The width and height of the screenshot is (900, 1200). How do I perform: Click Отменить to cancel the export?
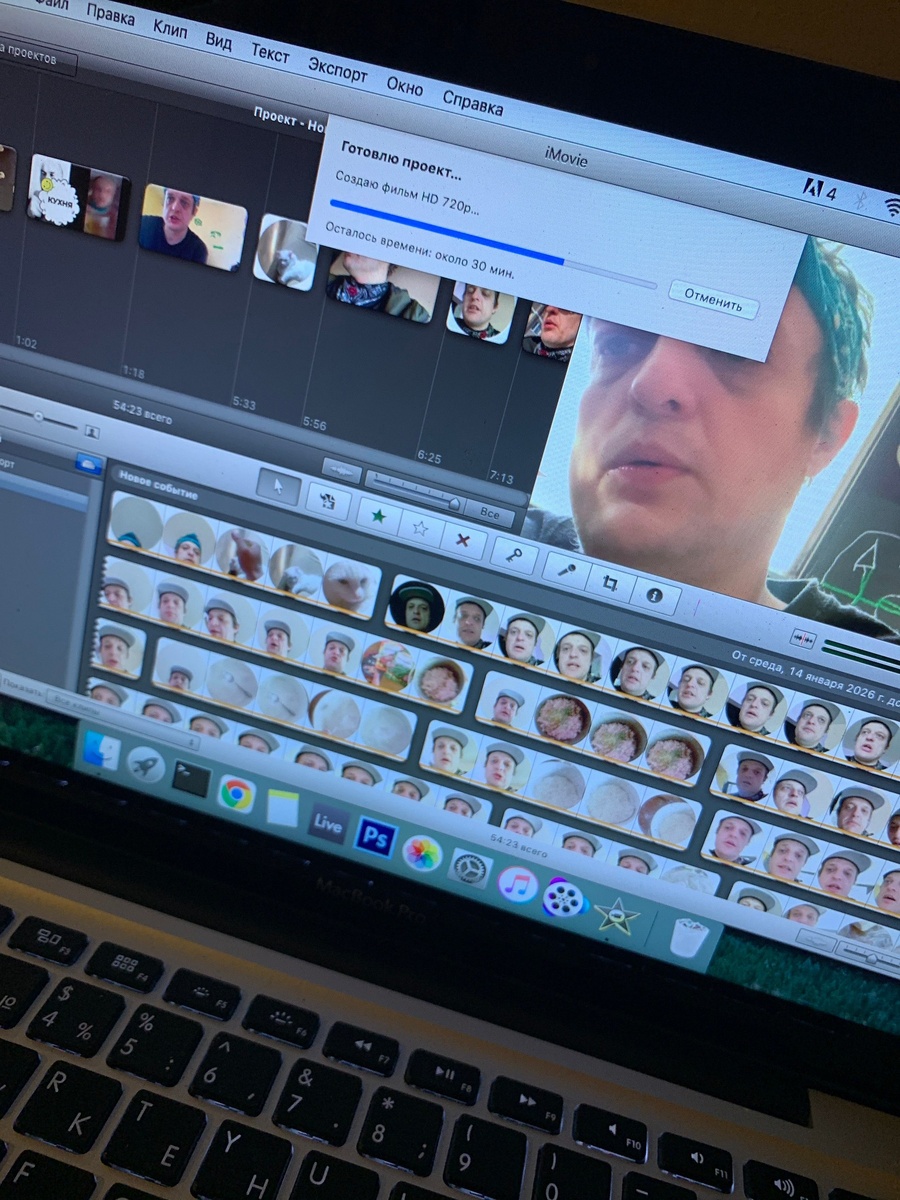713,299
